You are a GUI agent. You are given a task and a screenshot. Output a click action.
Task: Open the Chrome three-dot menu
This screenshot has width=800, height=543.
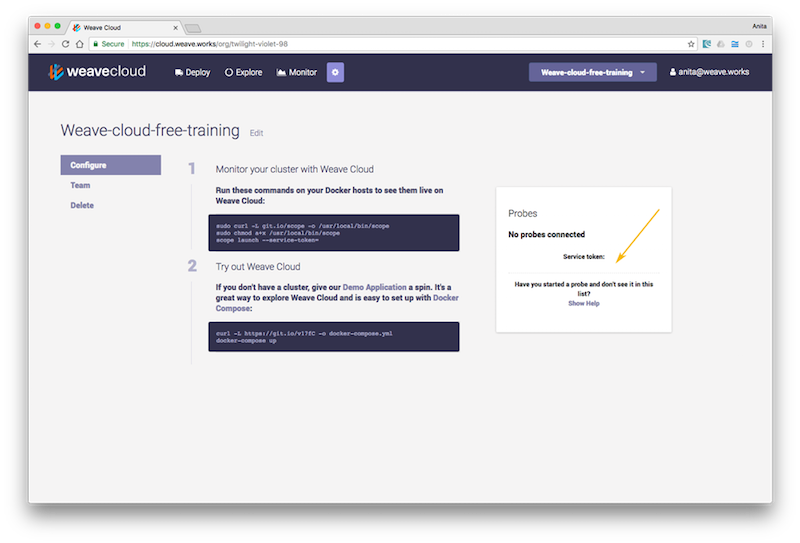click(x=763, y=44)
